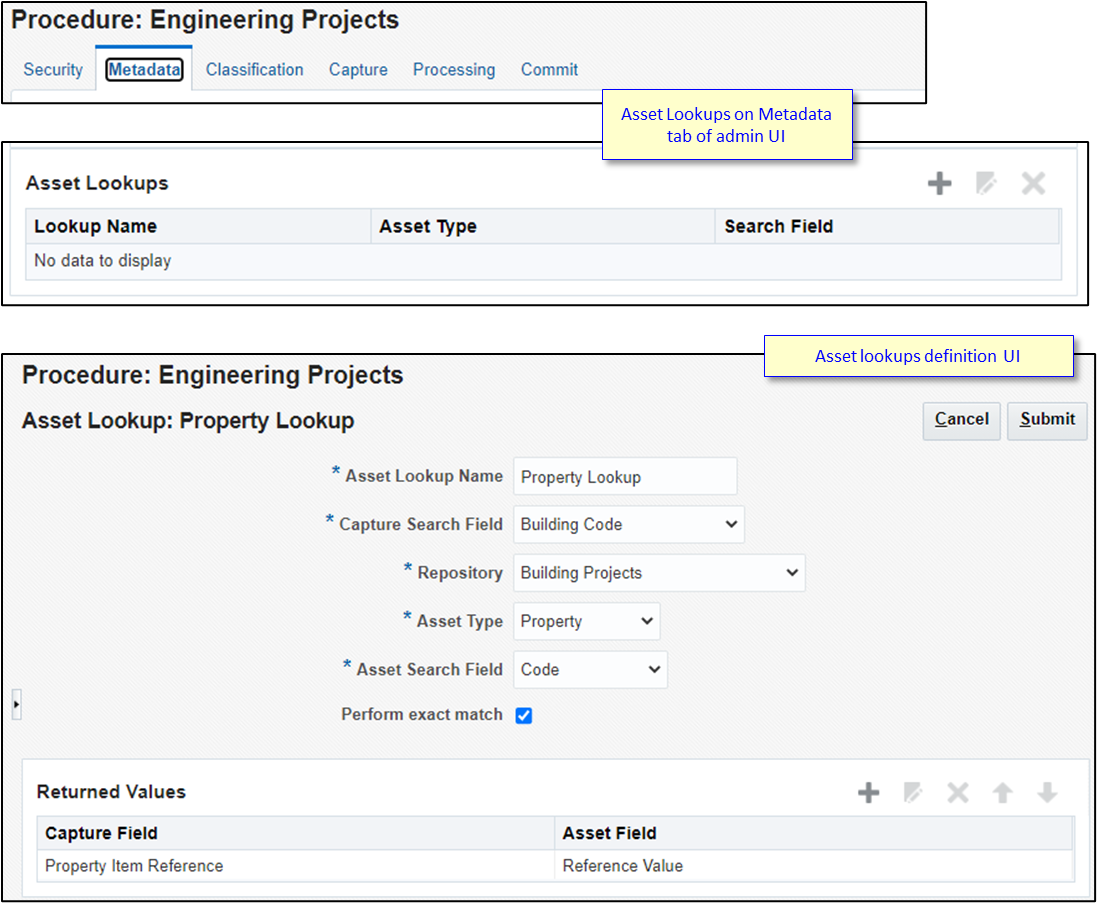Screen dimensions: 1097x903
Task: Open the Classification tab
Action: (254, 69)
